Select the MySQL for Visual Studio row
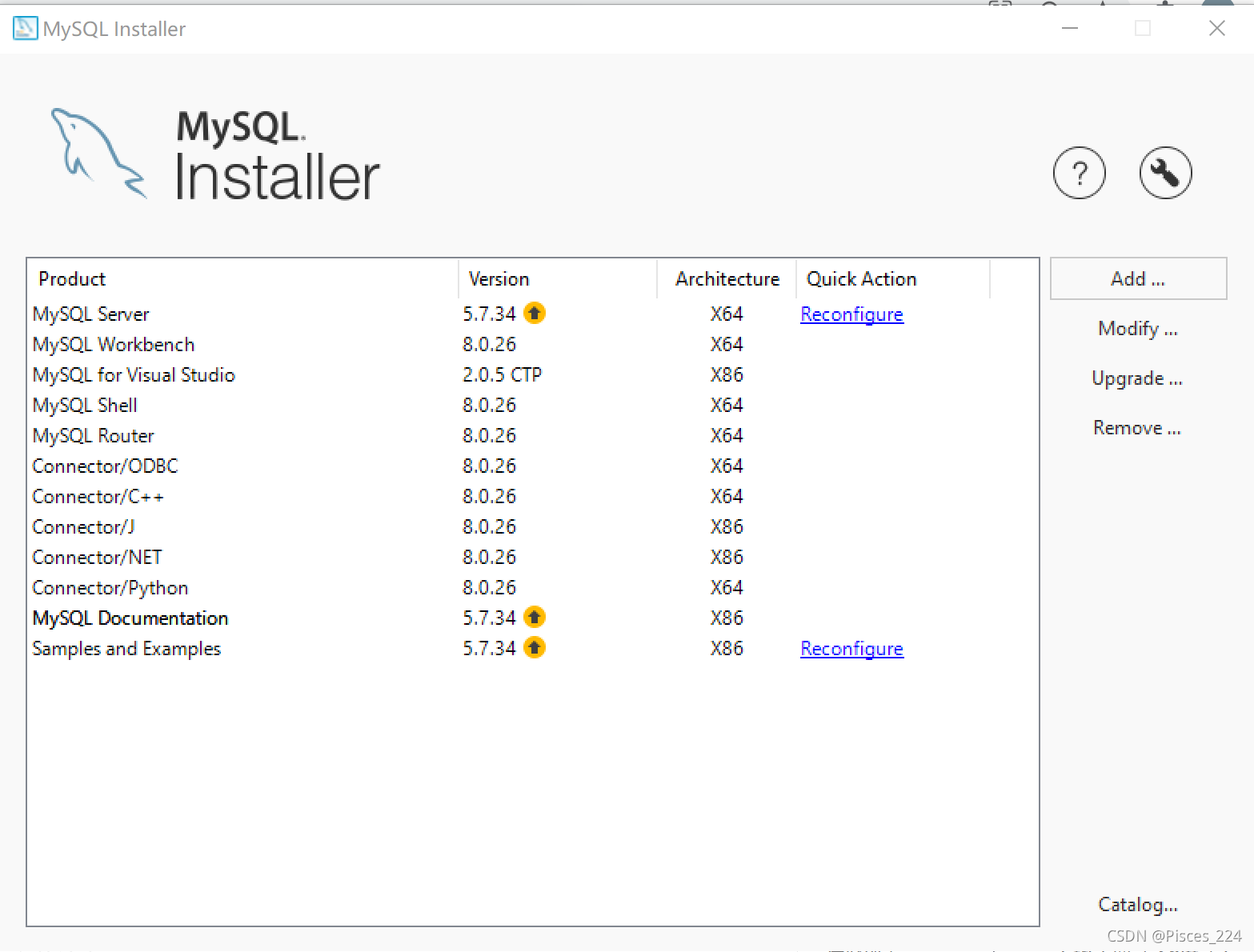Viewport: 1254px width, 952px height. point(532,375)
